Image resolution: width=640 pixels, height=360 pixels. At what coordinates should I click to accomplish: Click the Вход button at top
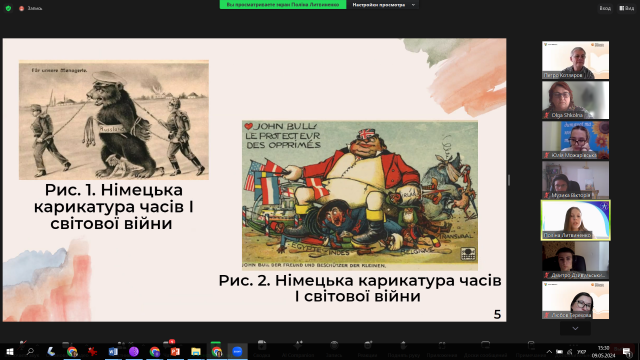tap(605, 8)
